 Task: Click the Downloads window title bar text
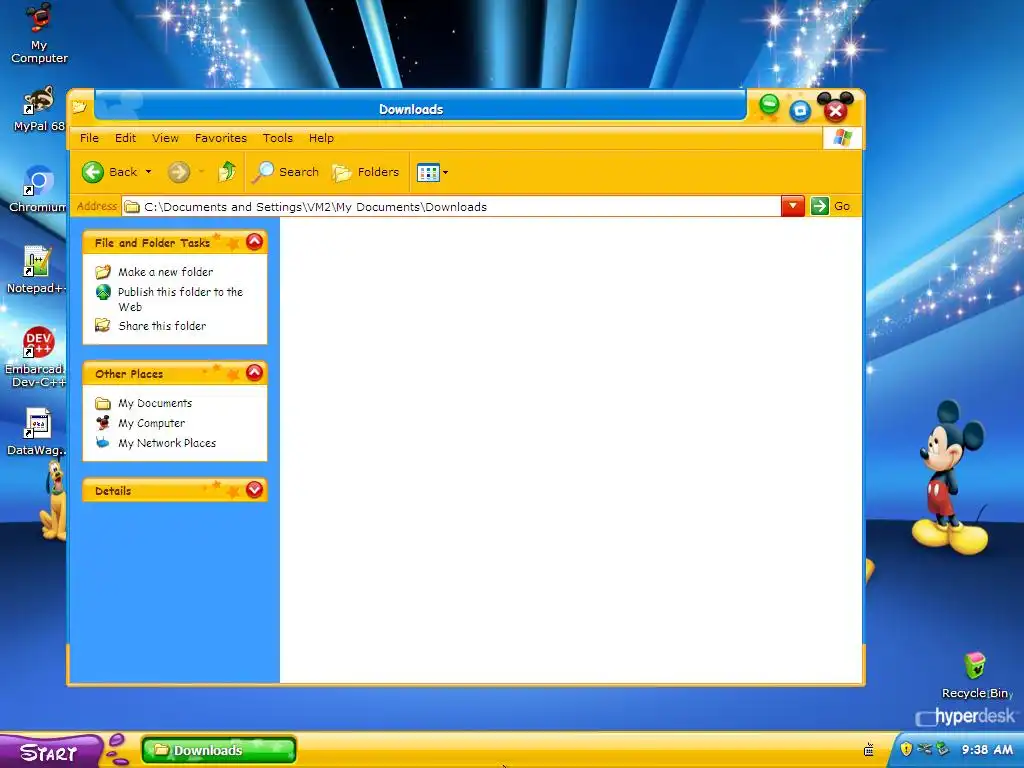411,109
